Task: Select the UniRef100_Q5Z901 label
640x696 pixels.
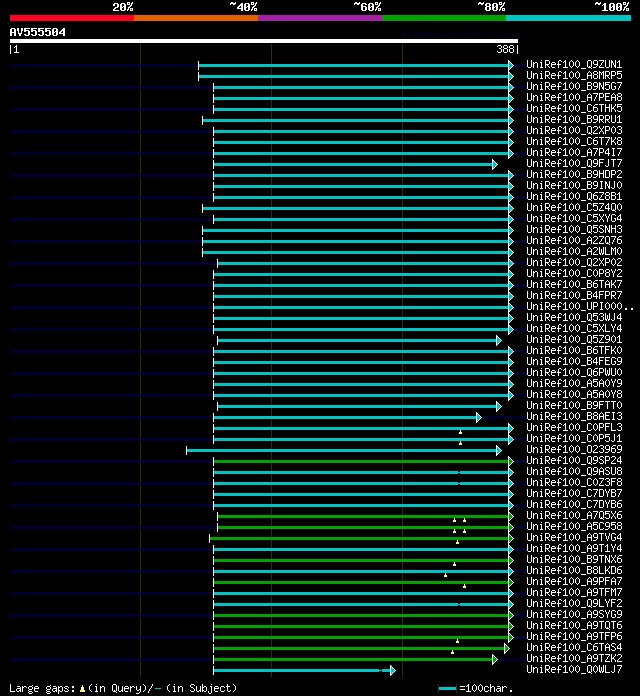Action: click(574, 339)
